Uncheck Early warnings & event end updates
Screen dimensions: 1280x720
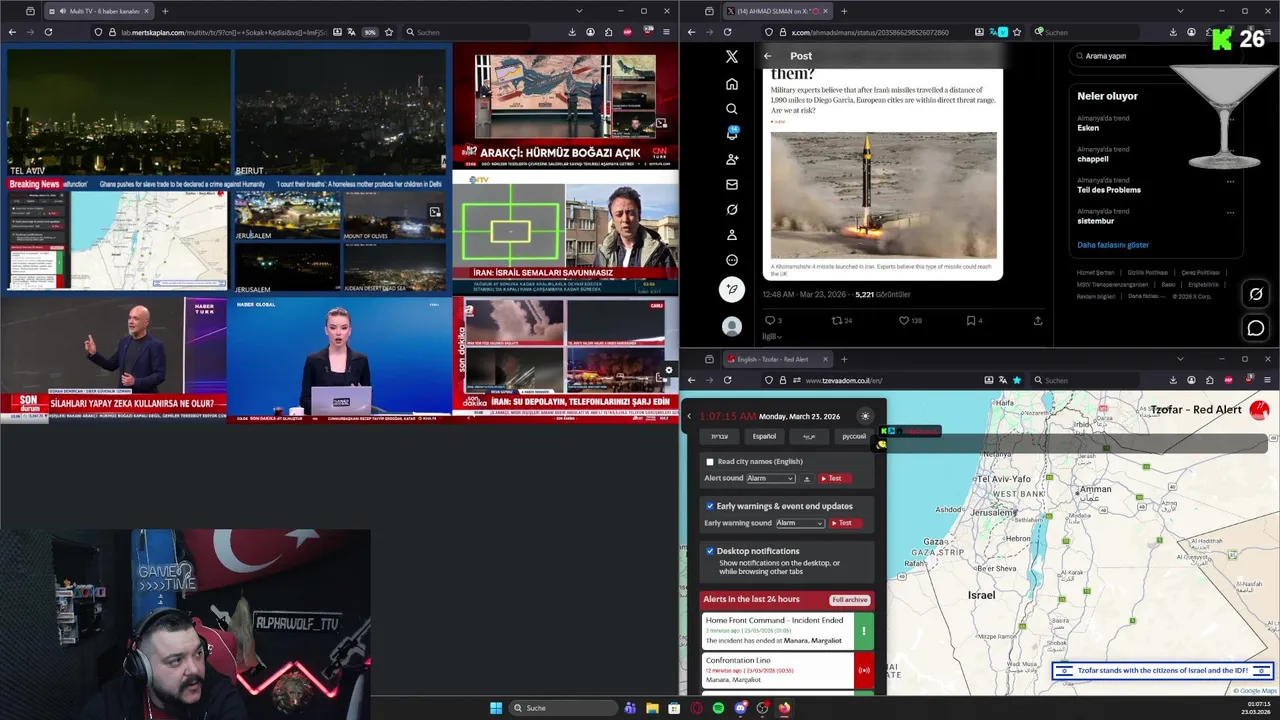pyautogui.click(x=710, y=506)
